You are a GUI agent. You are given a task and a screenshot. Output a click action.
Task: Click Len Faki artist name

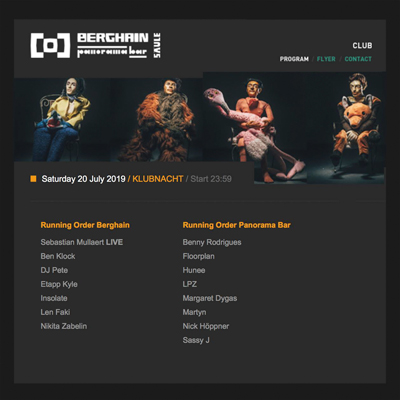tap(55, 312)
